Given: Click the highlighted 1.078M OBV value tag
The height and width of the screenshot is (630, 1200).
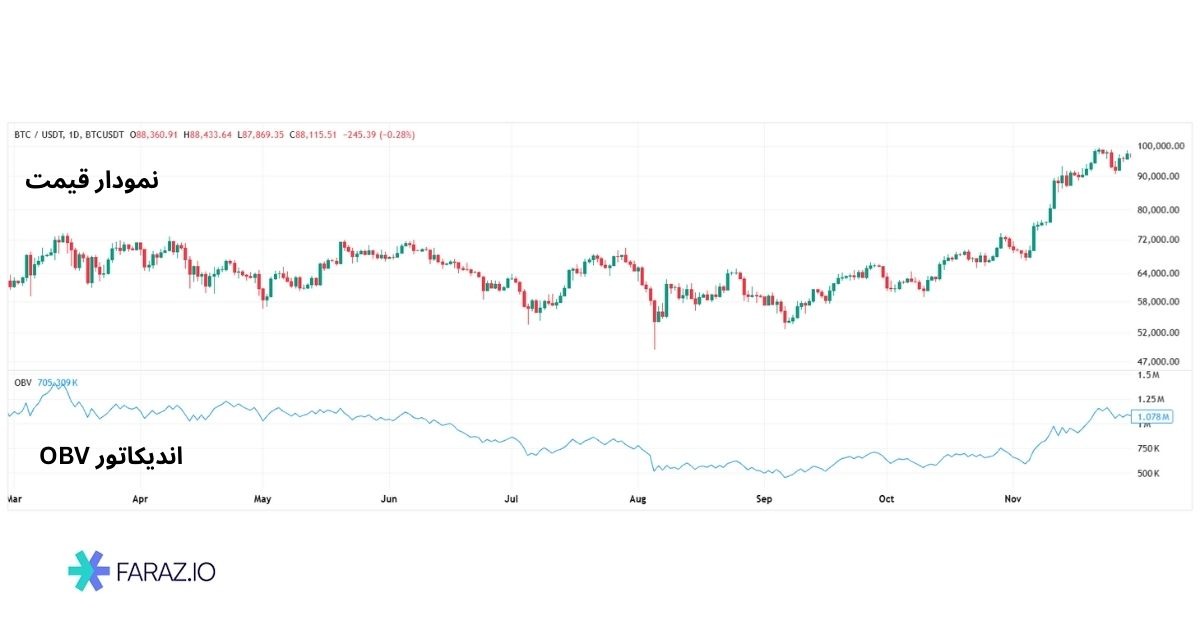Looking at the screenshot, I should click(1153, 416).
